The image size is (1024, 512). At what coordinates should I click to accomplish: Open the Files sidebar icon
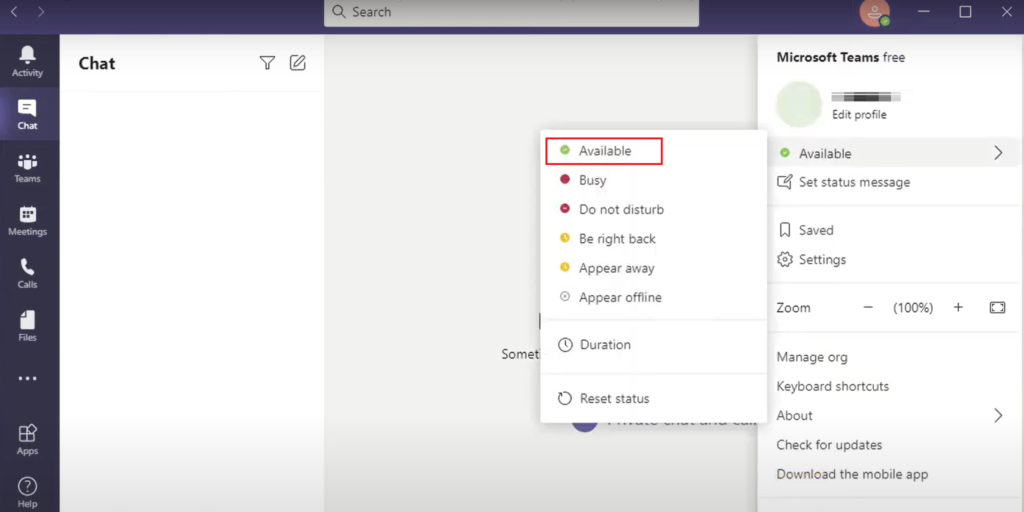click(27, 320)
